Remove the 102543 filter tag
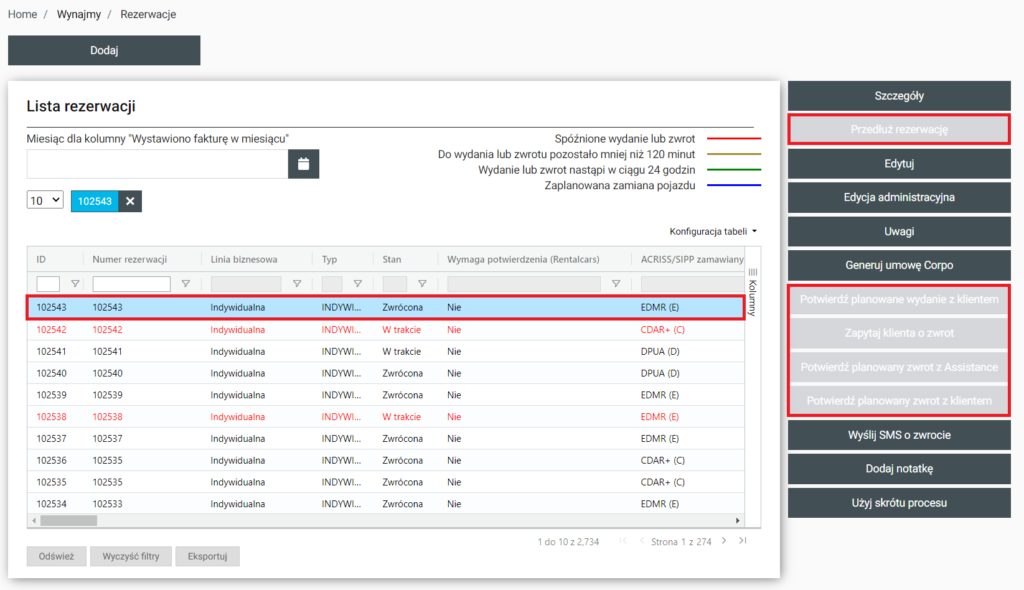1024x590 pixels. pos(130,201)
